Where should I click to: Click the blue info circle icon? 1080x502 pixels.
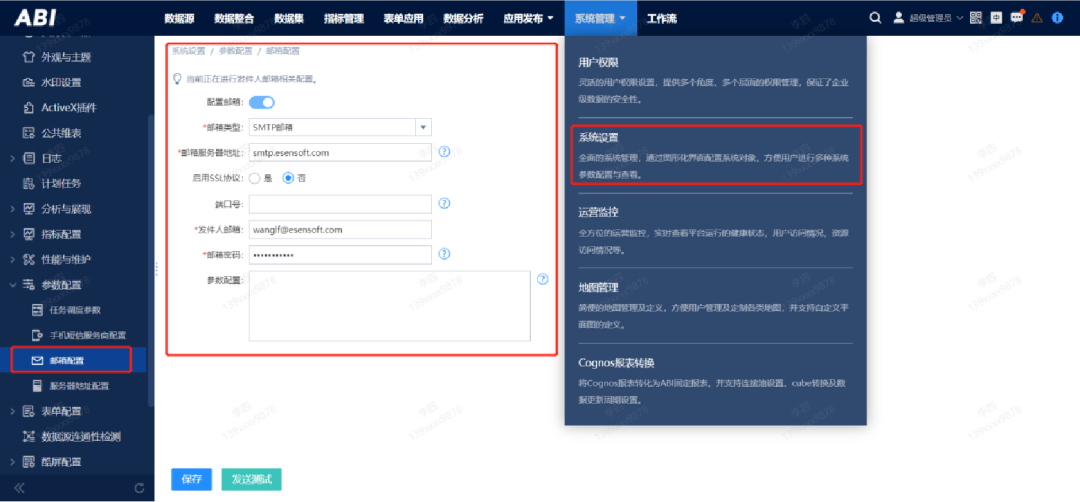pyautogui.click(x=1058, y=18)
